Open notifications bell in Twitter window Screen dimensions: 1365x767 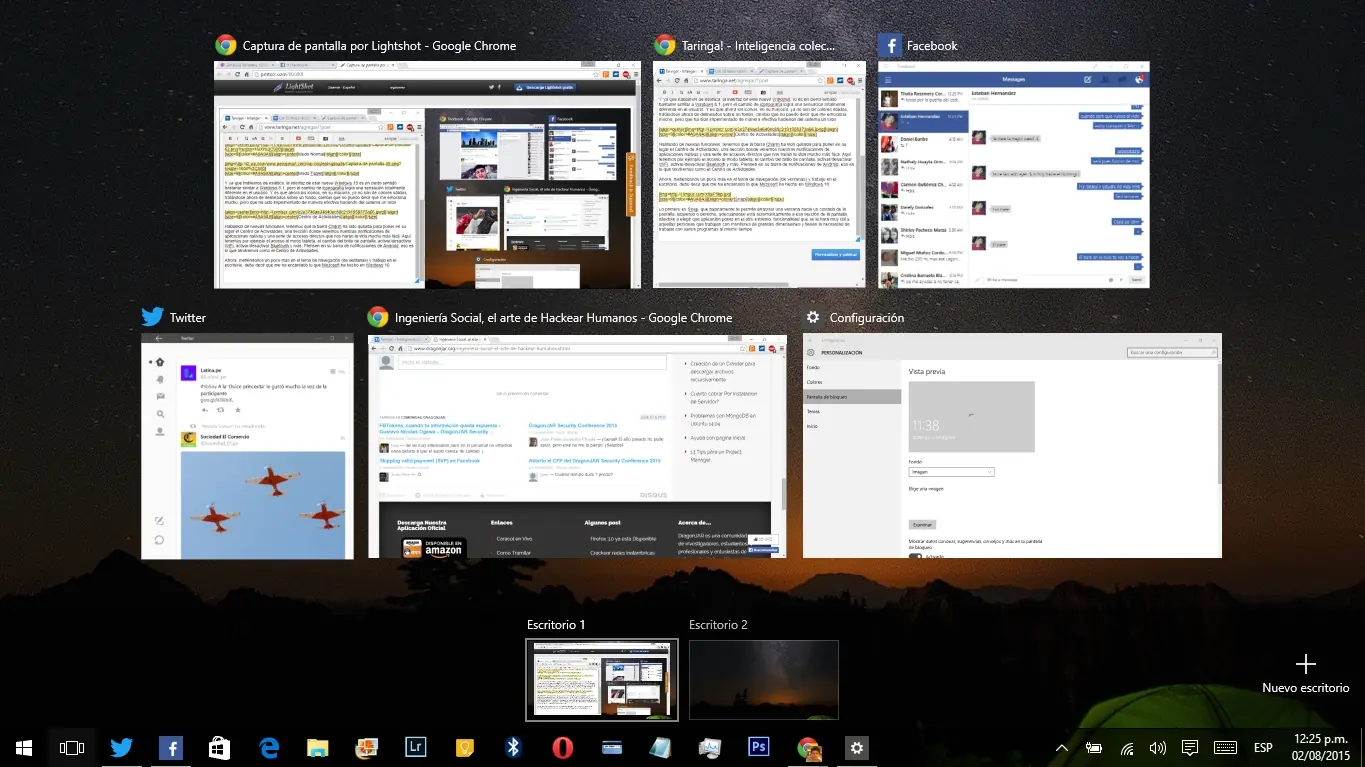pos(159,379)
